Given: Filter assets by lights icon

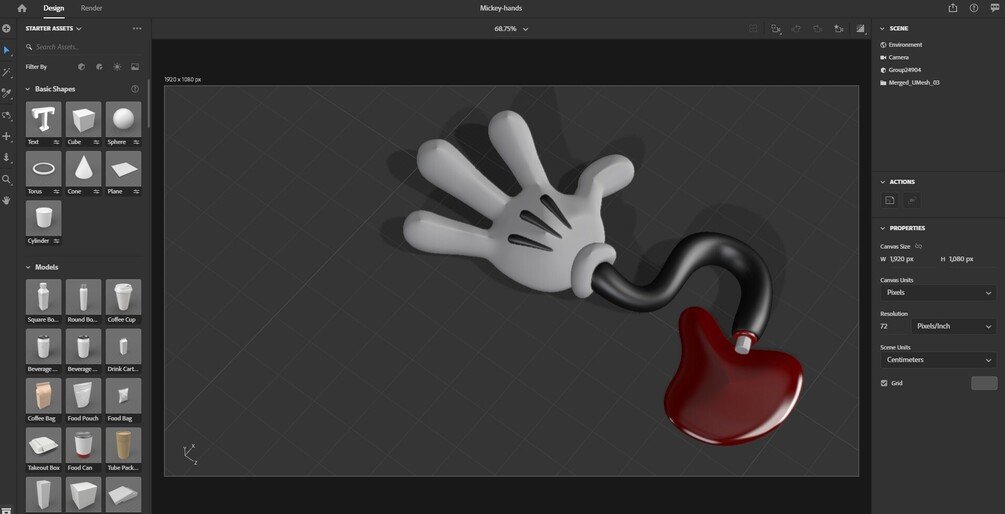Looking at the screenshot, I should pyautogui.click(x=117, y=67).
